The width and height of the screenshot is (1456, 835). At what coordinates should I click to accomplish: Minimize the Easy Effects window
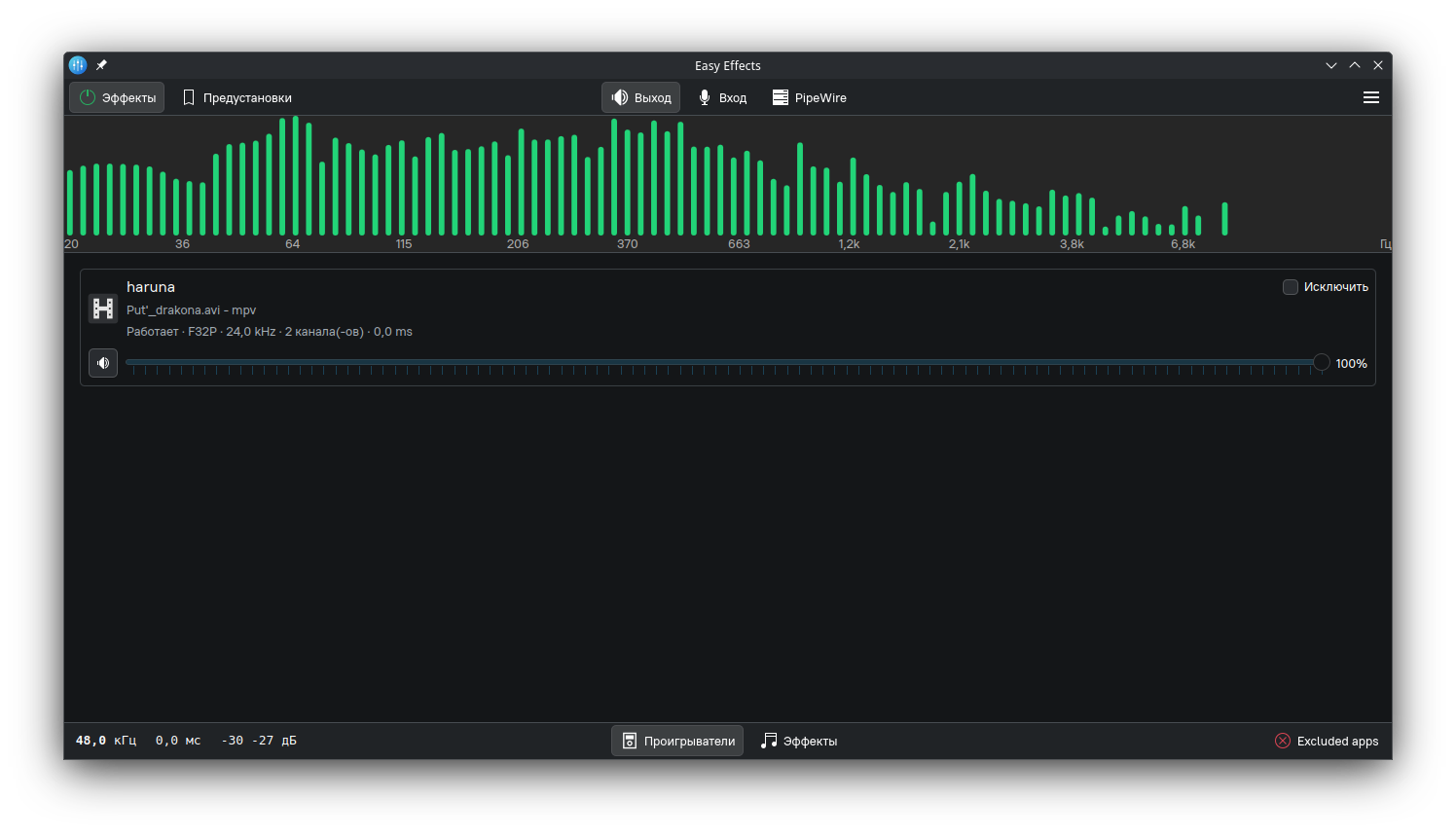pos(1331,65)
